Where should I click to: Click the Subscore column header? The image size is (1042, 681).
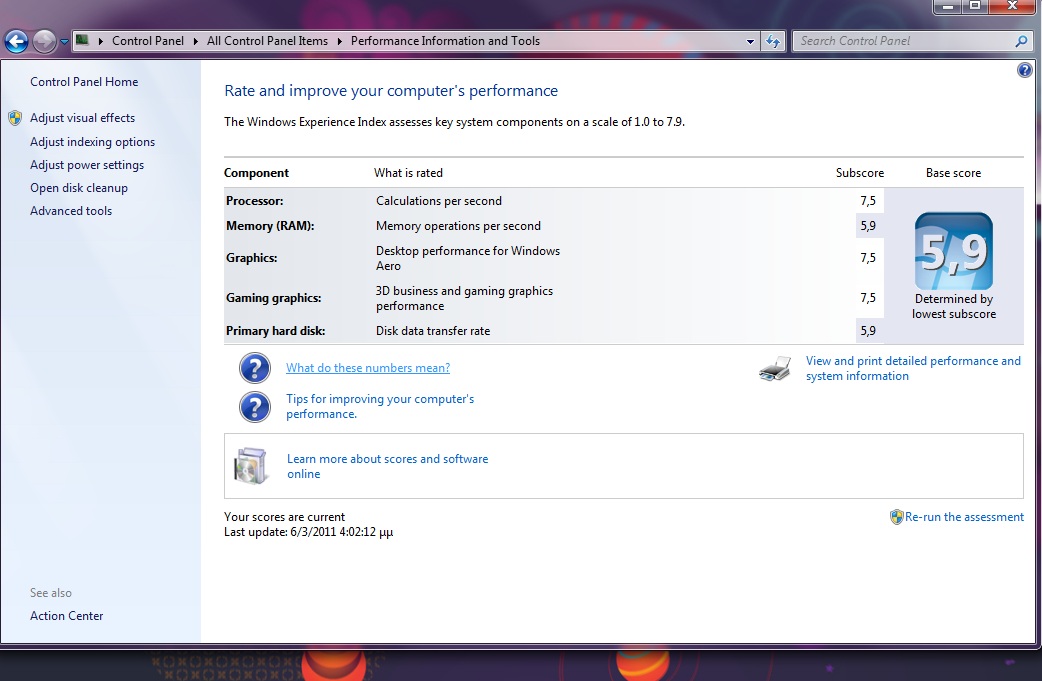point(860,173)
